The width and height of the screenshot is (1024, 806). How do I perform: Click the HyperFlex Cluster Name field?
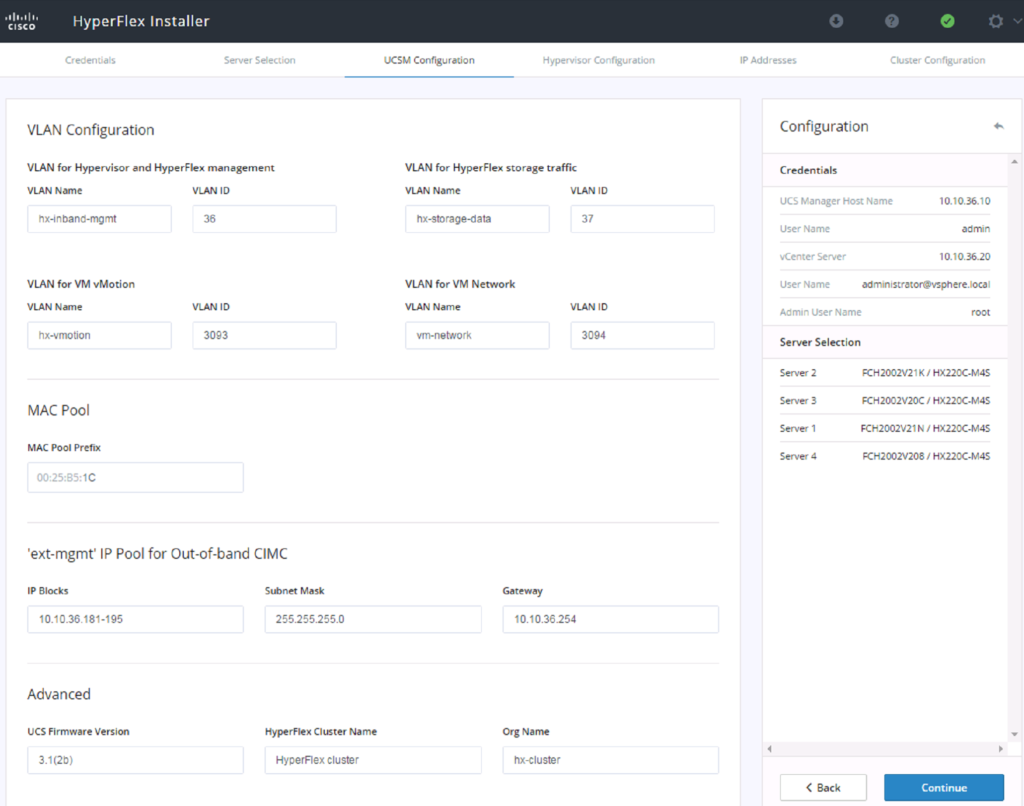click(373, 760)
